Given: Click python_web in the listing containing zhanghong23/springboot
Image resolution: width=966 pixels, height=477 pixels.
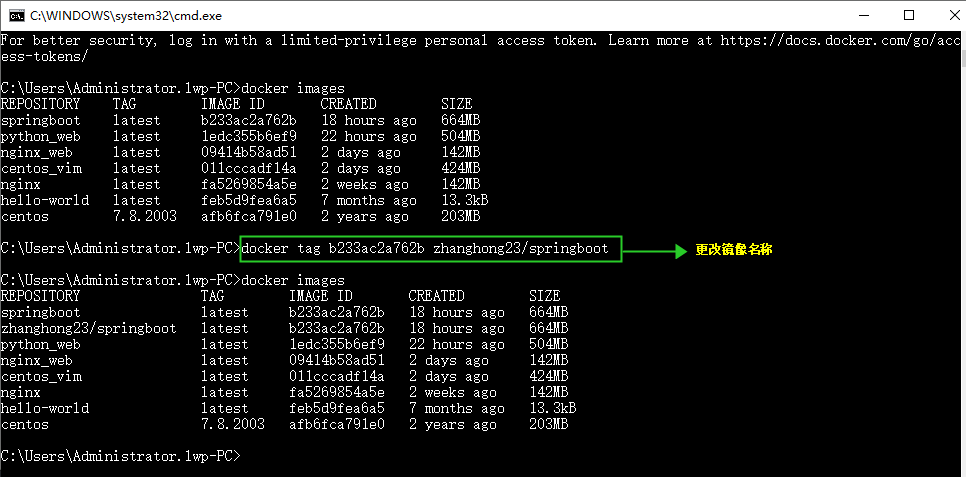Looking at the screenshot, I should (41, 344).
